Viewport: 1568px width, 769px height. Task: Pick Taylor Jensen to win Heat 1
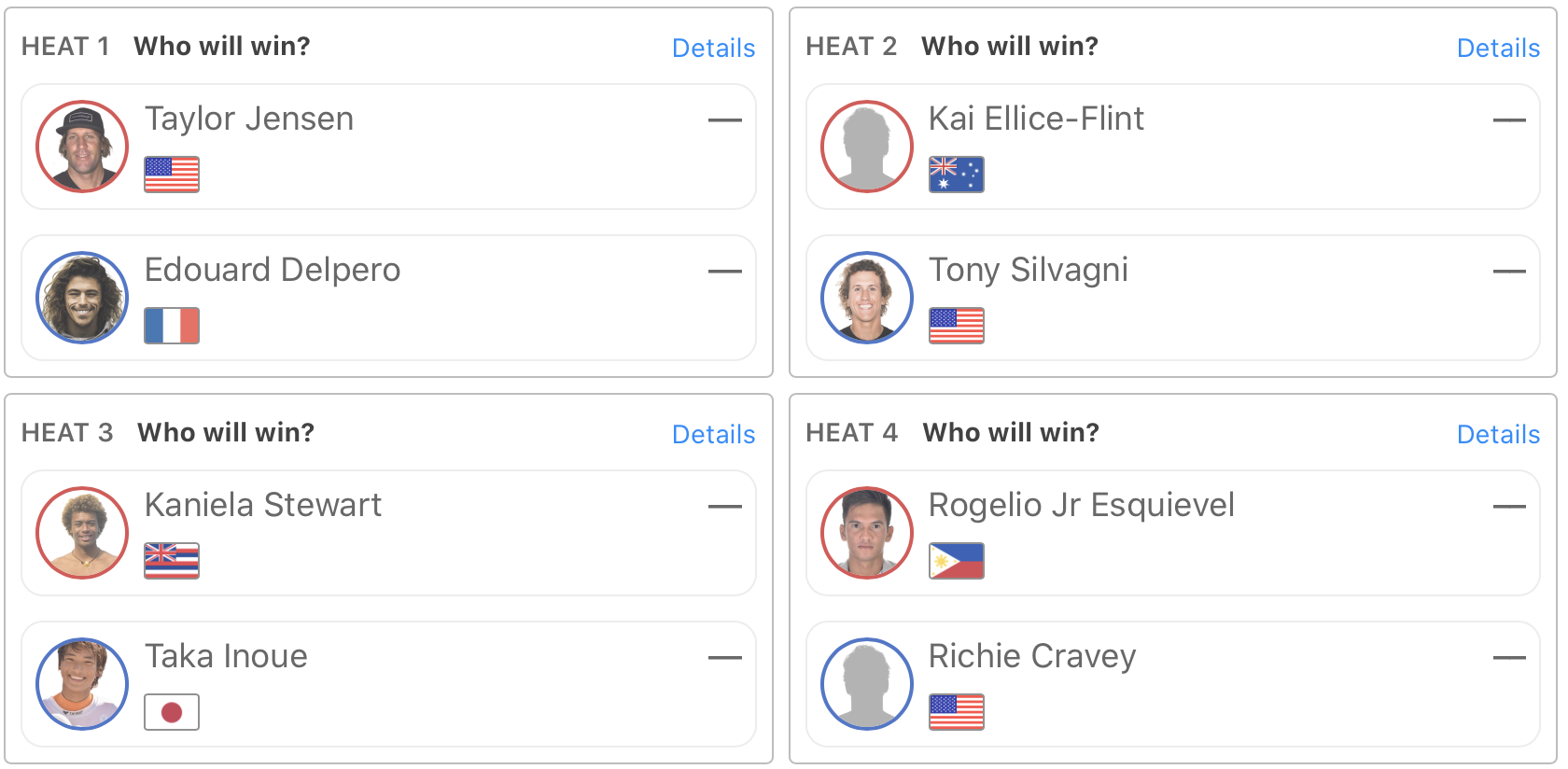[x=388, y=147]
